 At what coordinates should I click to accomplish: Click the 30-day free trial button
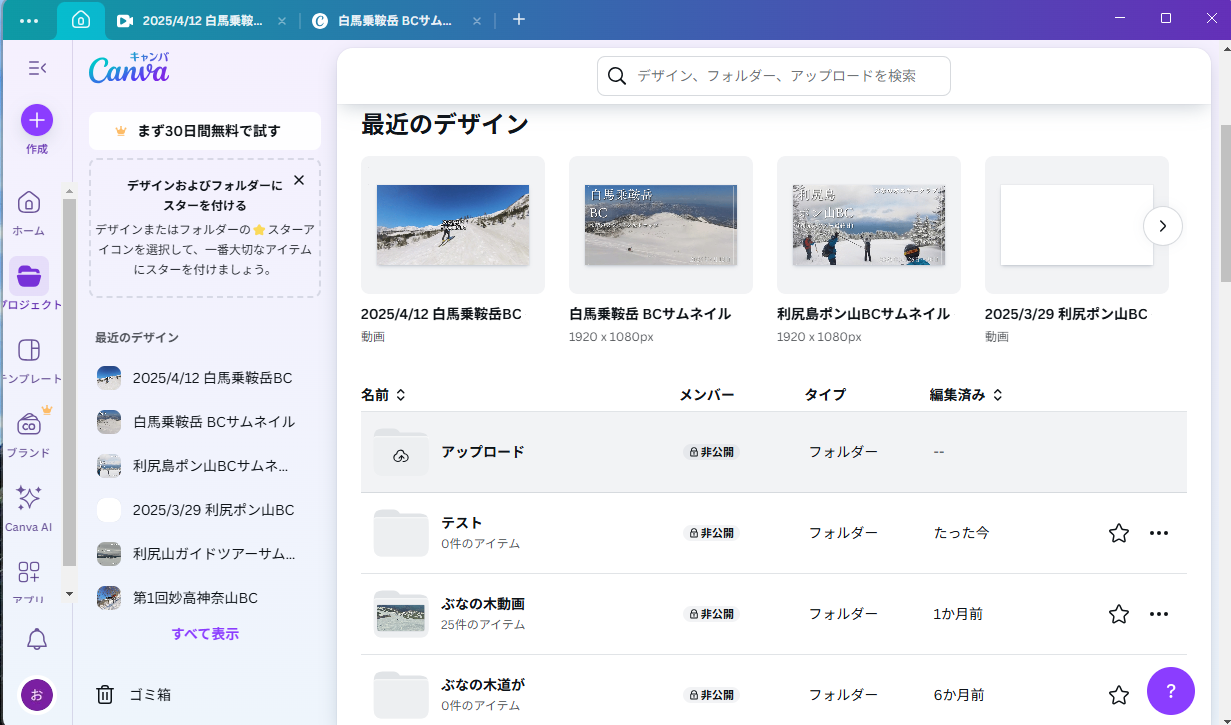(x=205, y=131)
